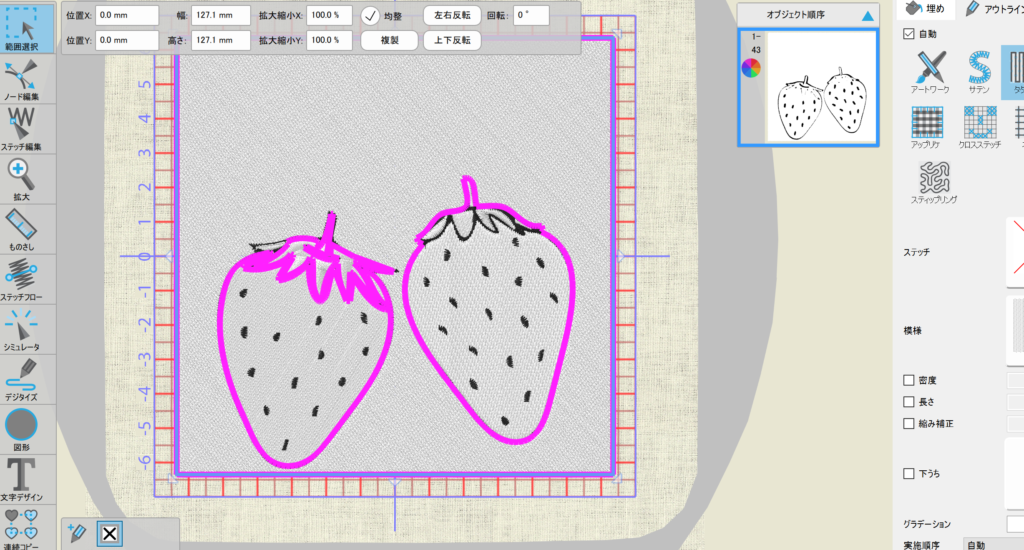Image resolution: width=1024 pixels, height=550 pixels.
Task: Click the color wheel in object list
Action: pyautogui.click(x=751, y=68)
